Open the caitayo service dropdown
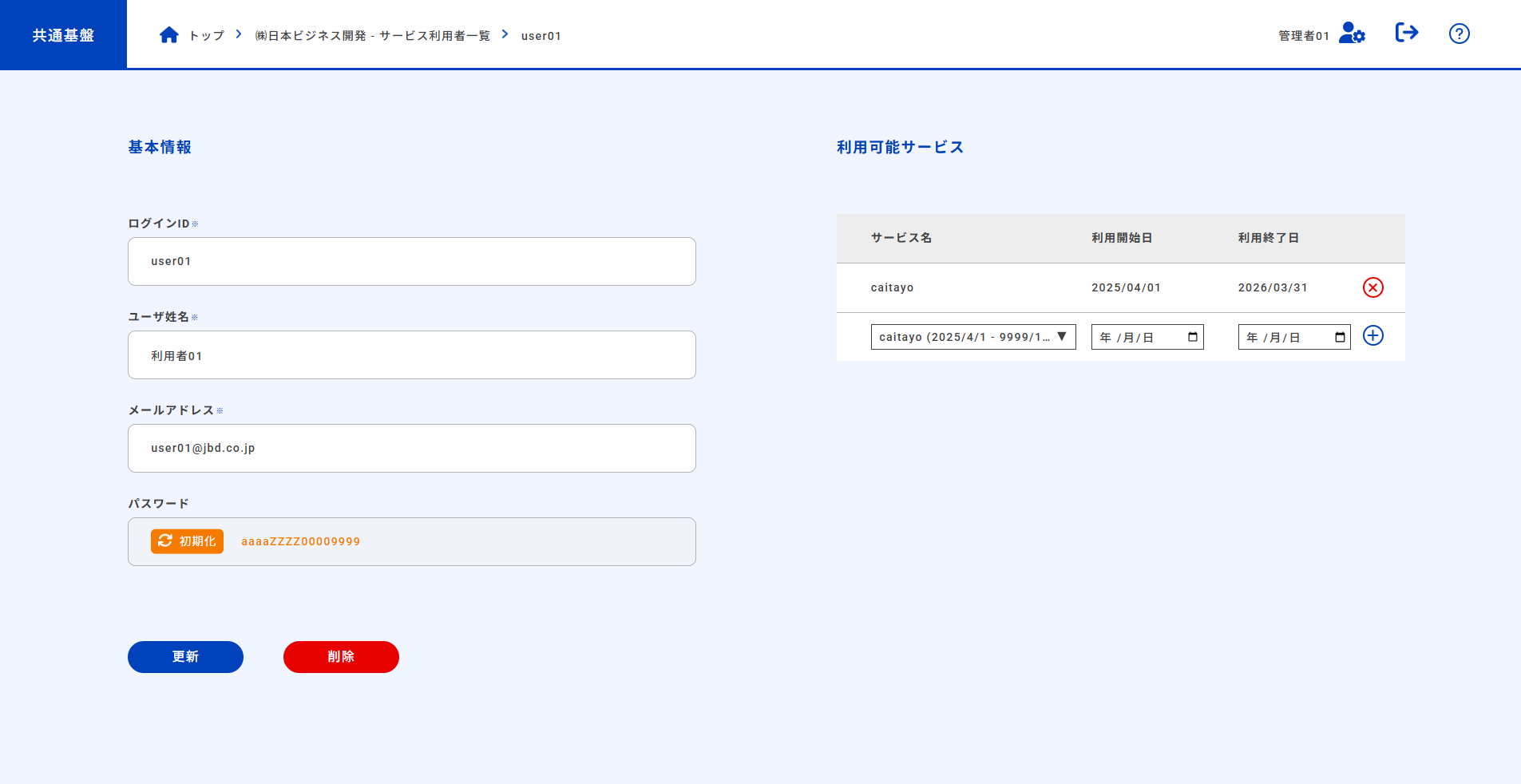This screenshot has height=784, width=1521. tap(972, 336)
